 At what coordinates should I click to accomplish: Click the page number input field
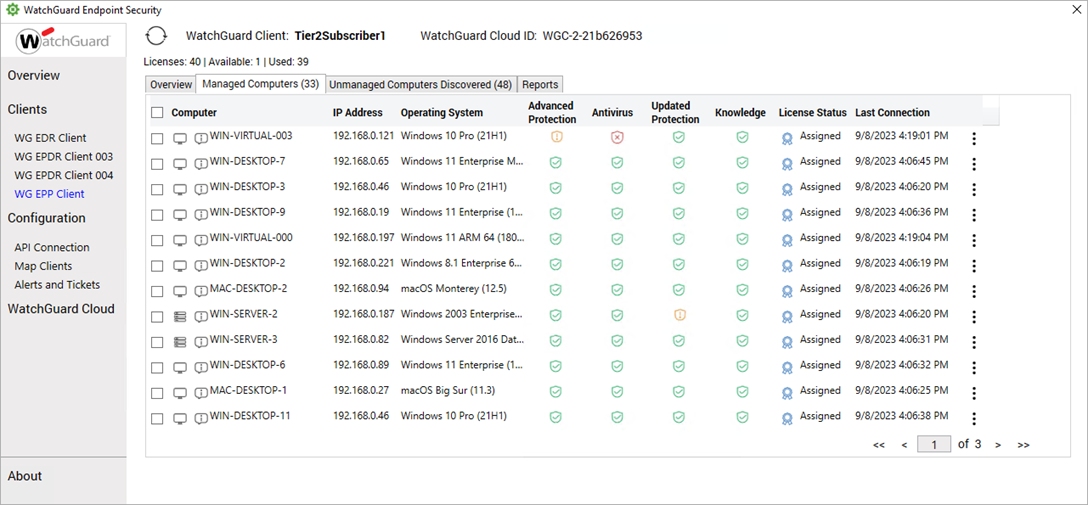point(934,445)
